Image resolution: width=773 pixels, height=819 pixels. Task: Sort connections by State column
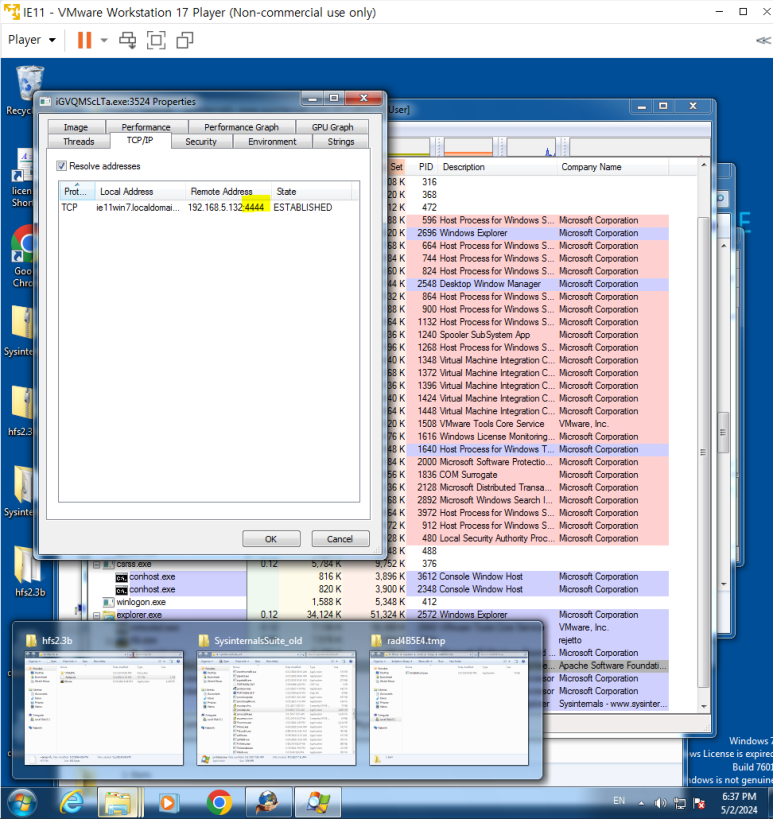(x=311, y=191)
